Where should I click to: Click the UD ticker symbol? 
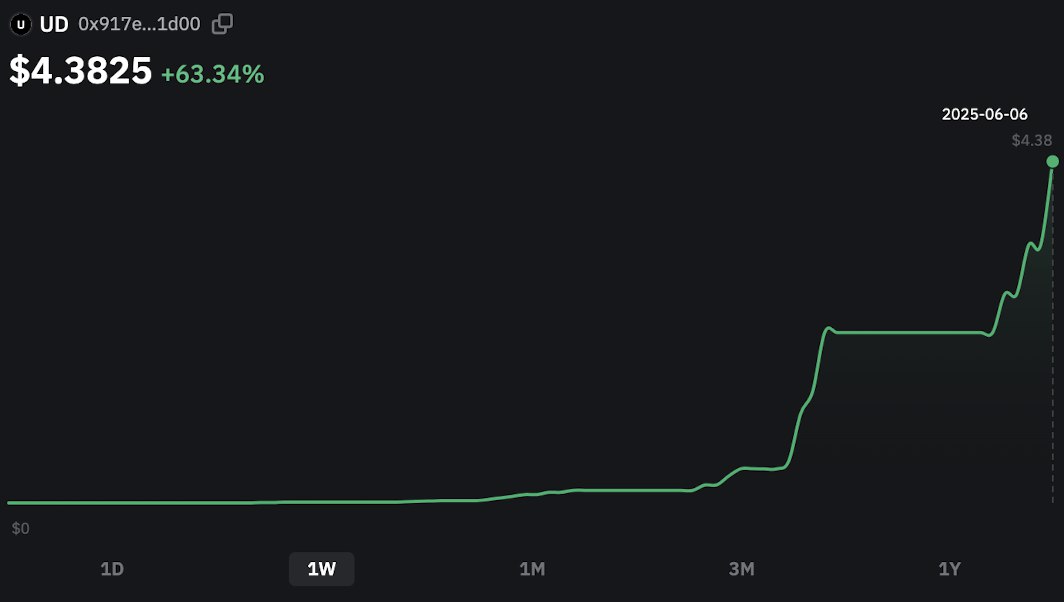pos(54,24)
